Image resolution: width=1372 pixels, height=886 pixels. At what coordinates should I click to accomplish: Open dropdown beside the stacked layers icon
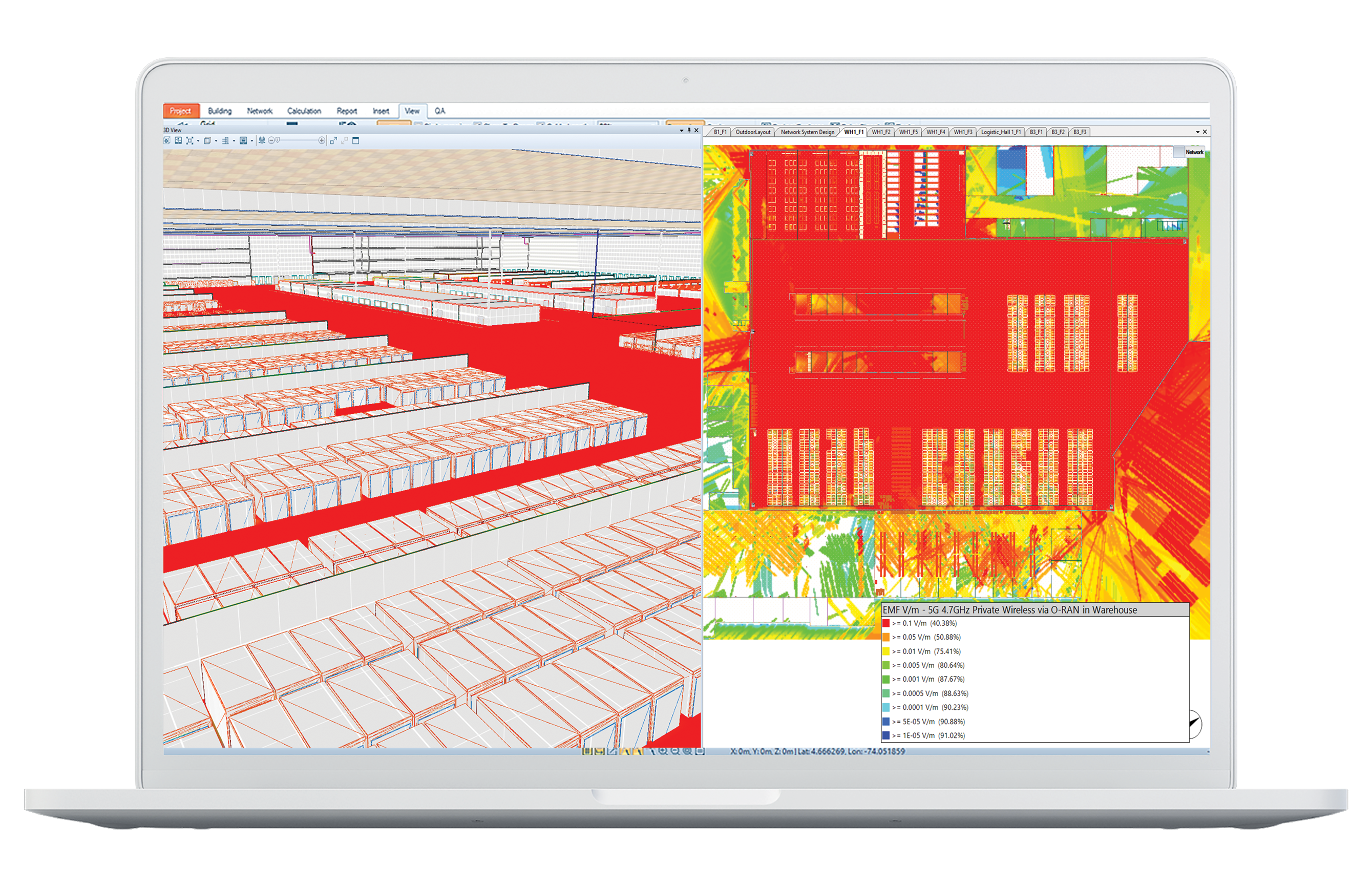point(216,141)
